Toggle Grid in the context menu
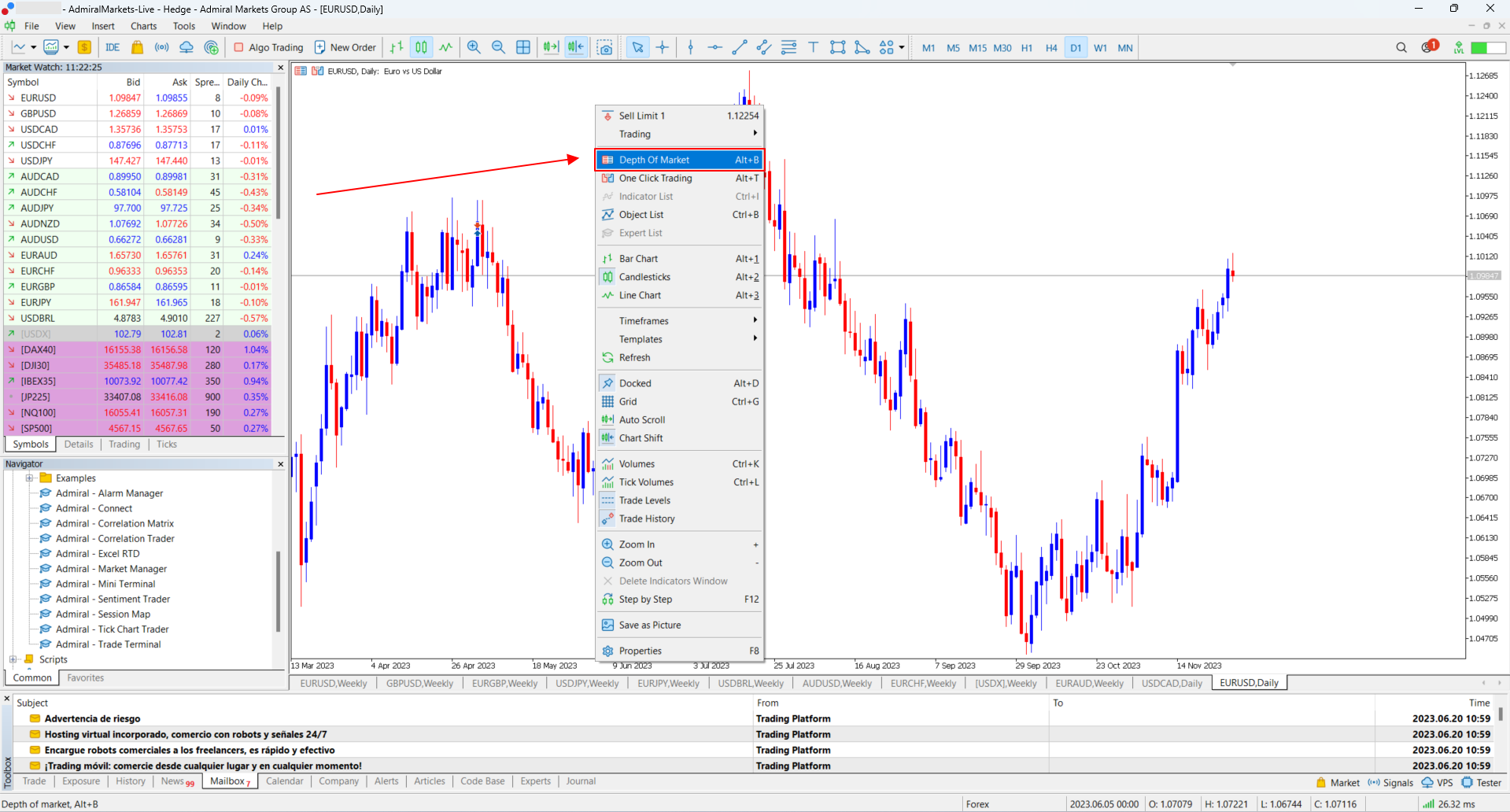Viewport: 1510px width, 812px height. [680, 401]
